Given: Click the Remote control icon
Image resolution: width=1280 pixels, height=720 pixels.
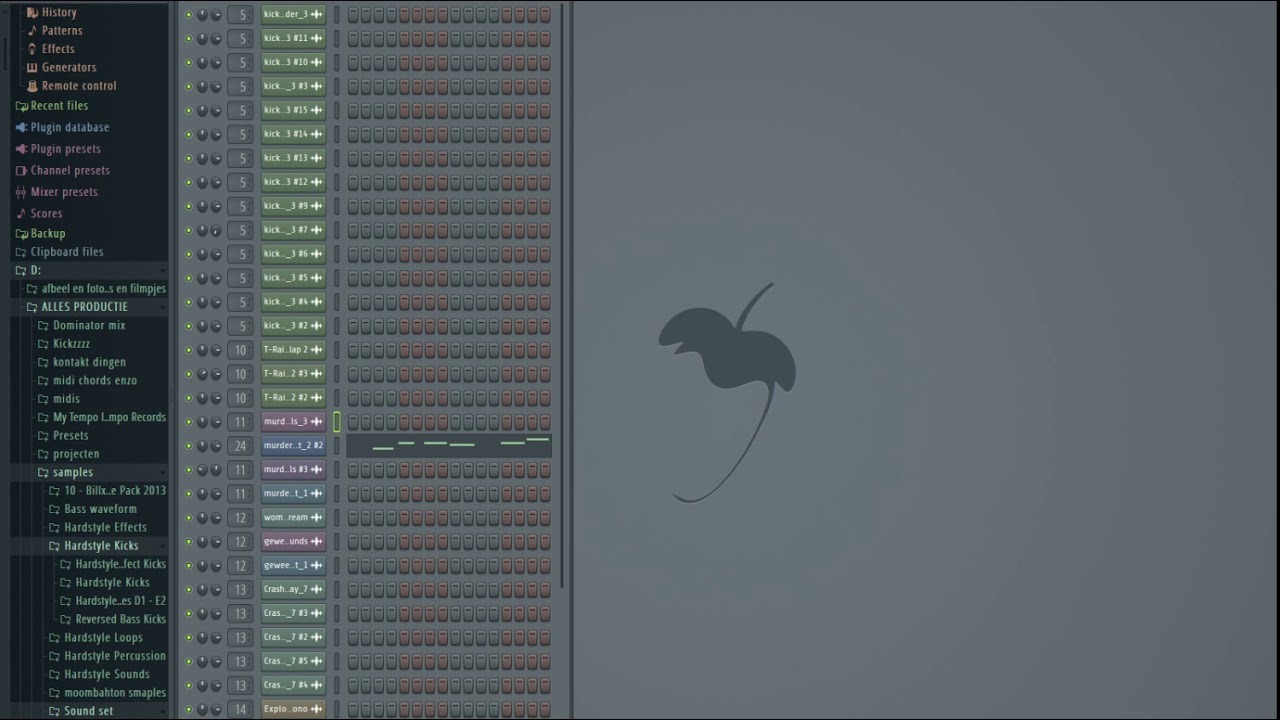Looking at the screenshot, I should (x=32, y=86).
